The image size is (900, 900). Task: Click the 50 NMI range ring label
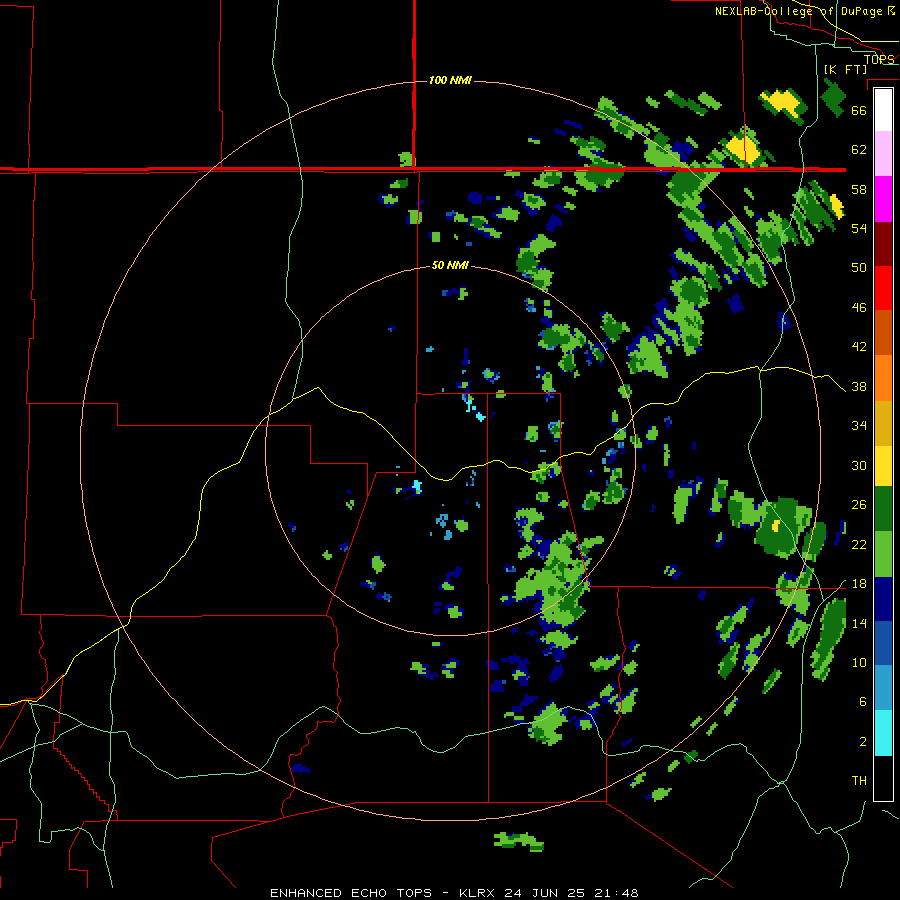click(450, 265)
